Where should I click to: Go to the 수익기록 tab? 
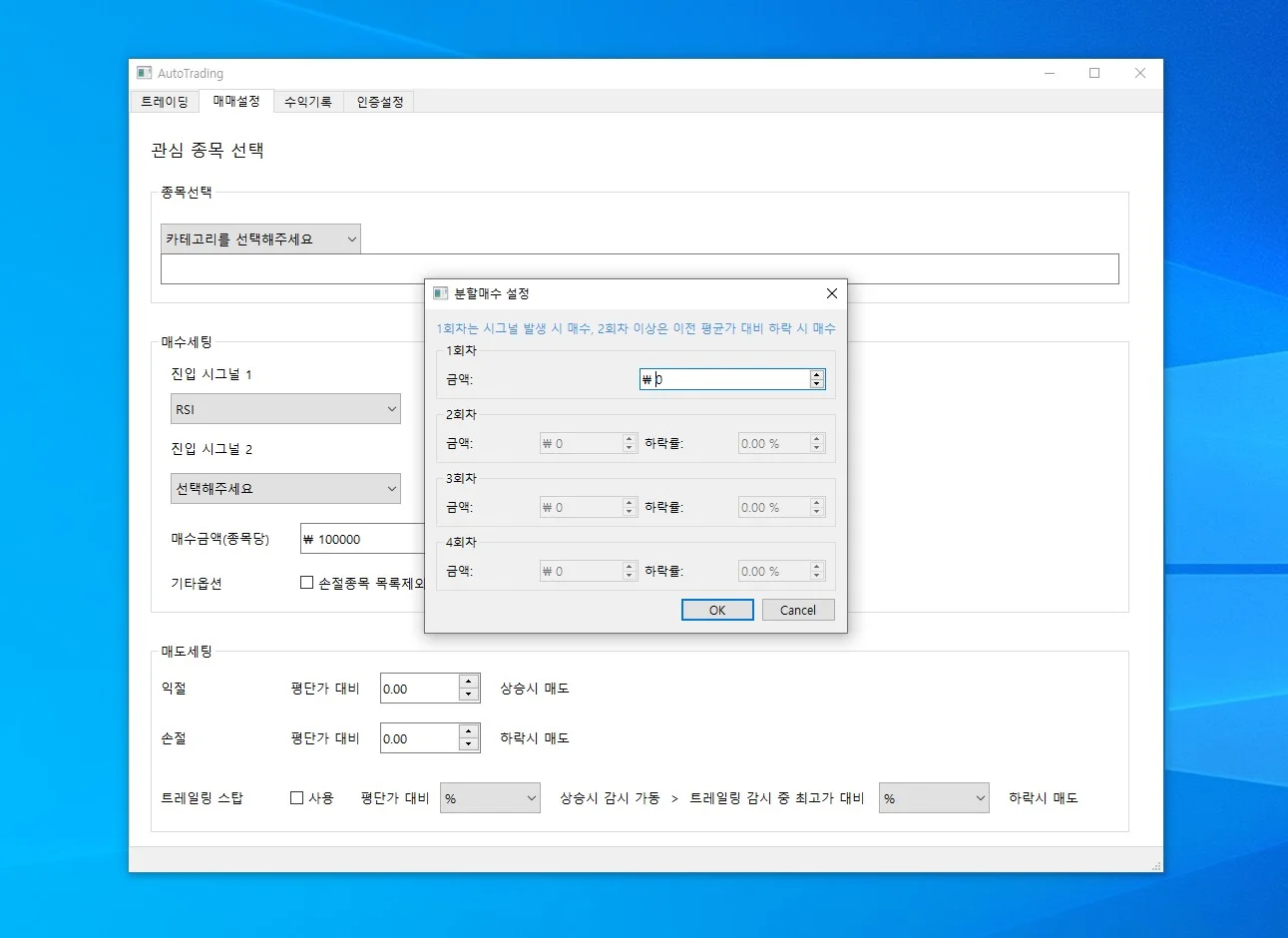pyautogui.click(x=308, y=102)
